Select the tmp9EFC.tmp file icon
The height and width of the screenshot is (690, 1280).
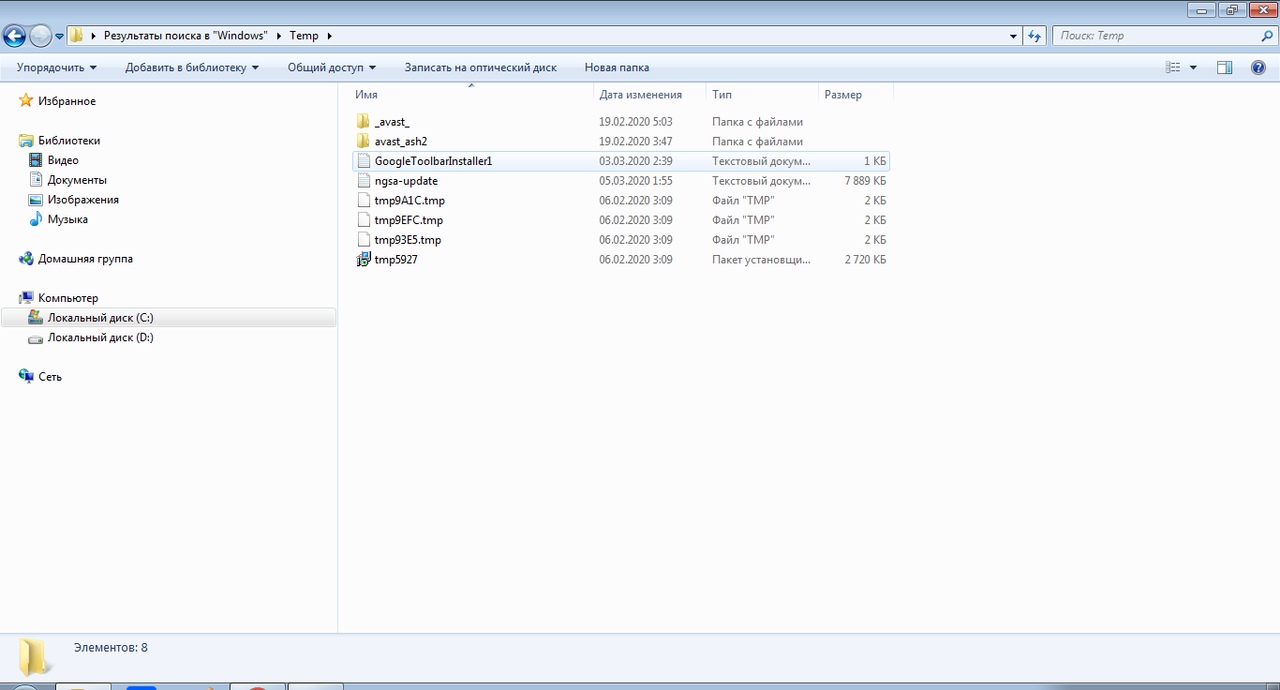point(364,220)
